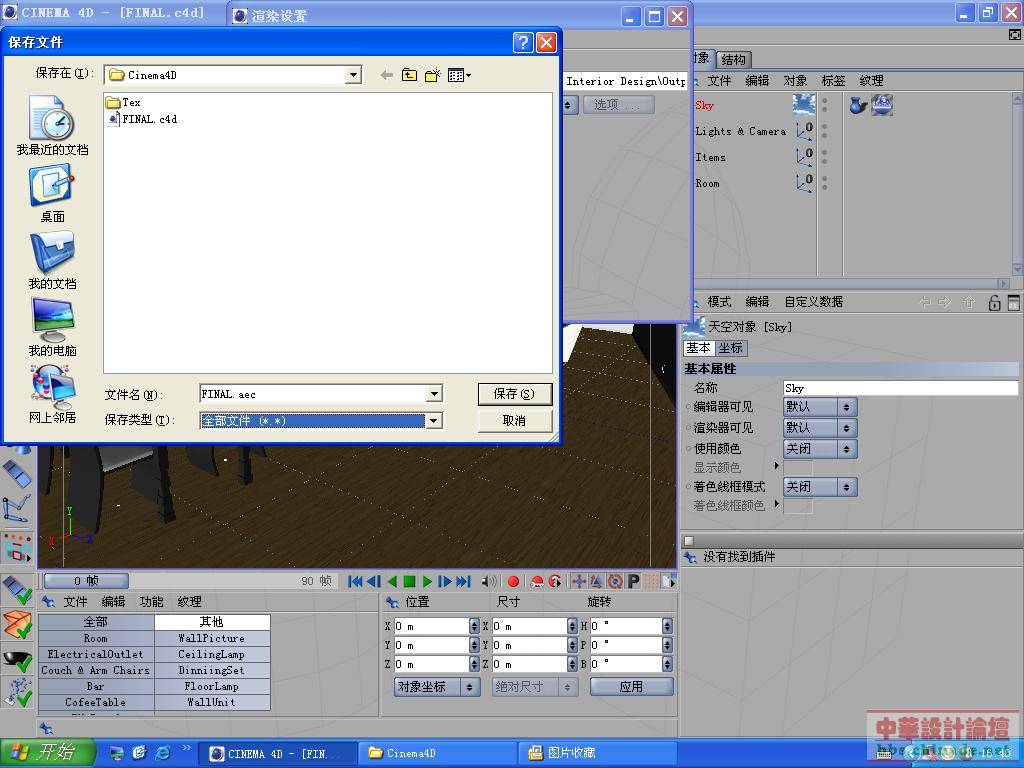Stop animation playback
Viewport: 1024px width, 768px height.
tap(409, 581)
